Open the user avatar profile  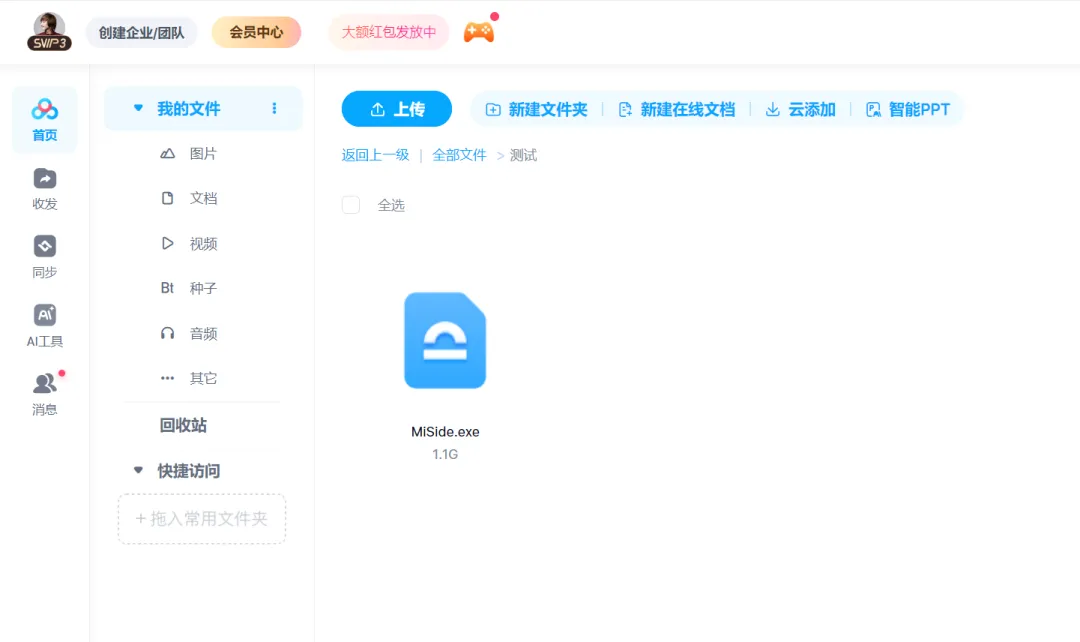pos(49,26)
